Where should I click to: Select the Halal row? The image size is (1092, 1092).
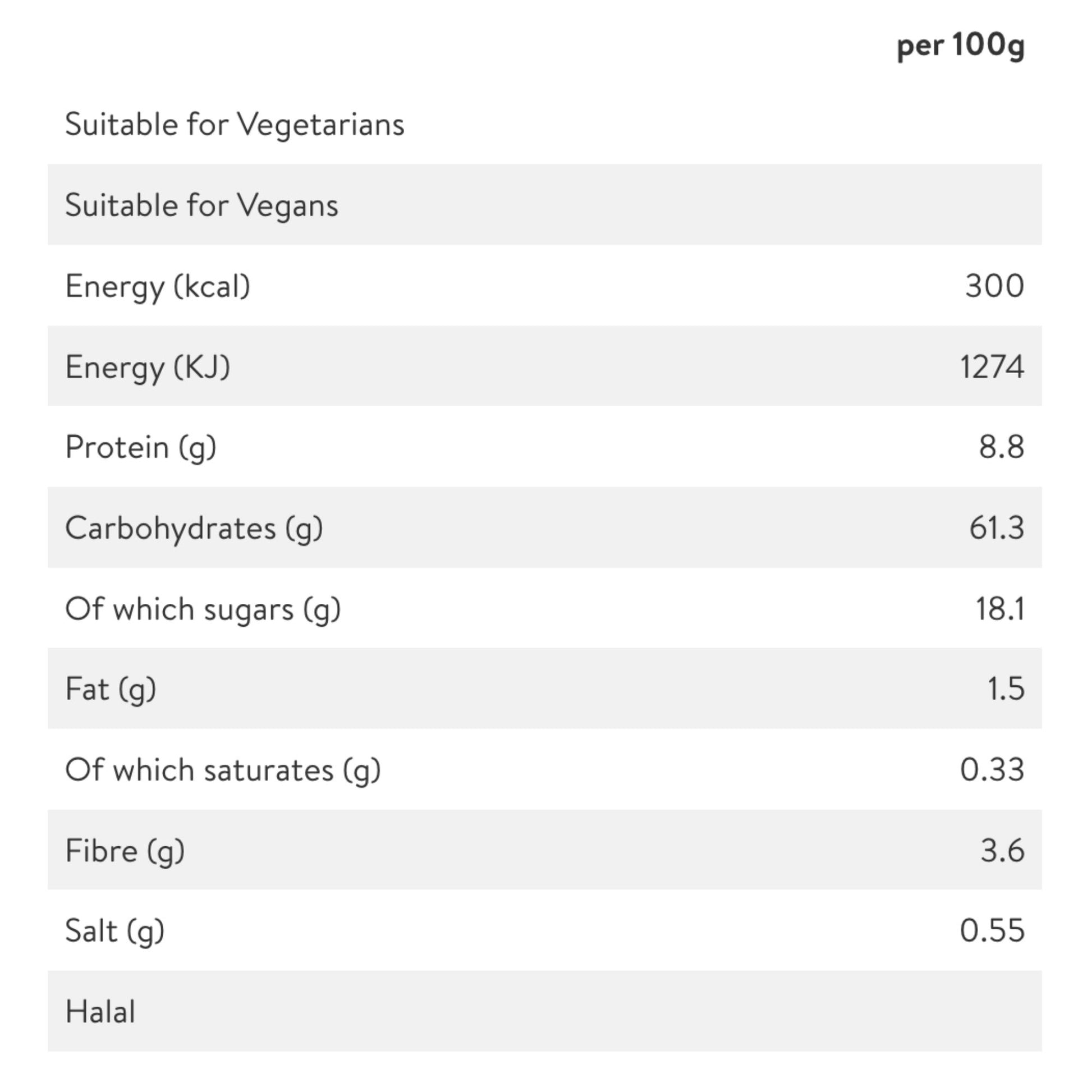(545, 1012)
